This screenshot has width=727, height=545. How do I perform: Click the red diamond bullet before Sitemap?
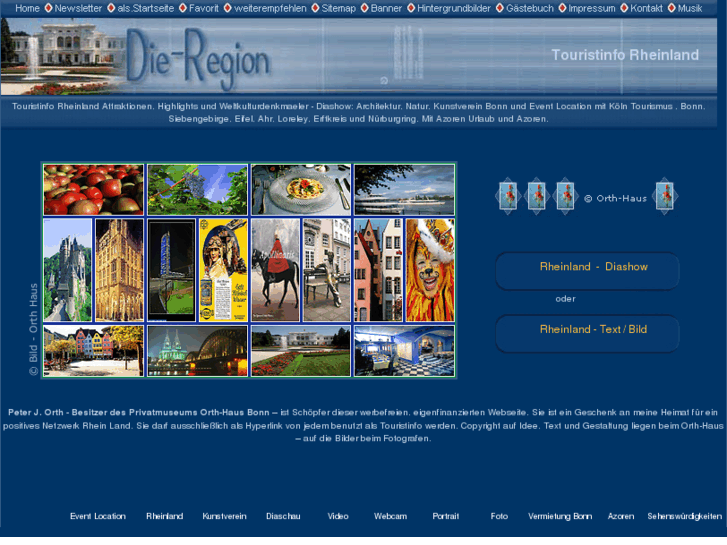315,8
